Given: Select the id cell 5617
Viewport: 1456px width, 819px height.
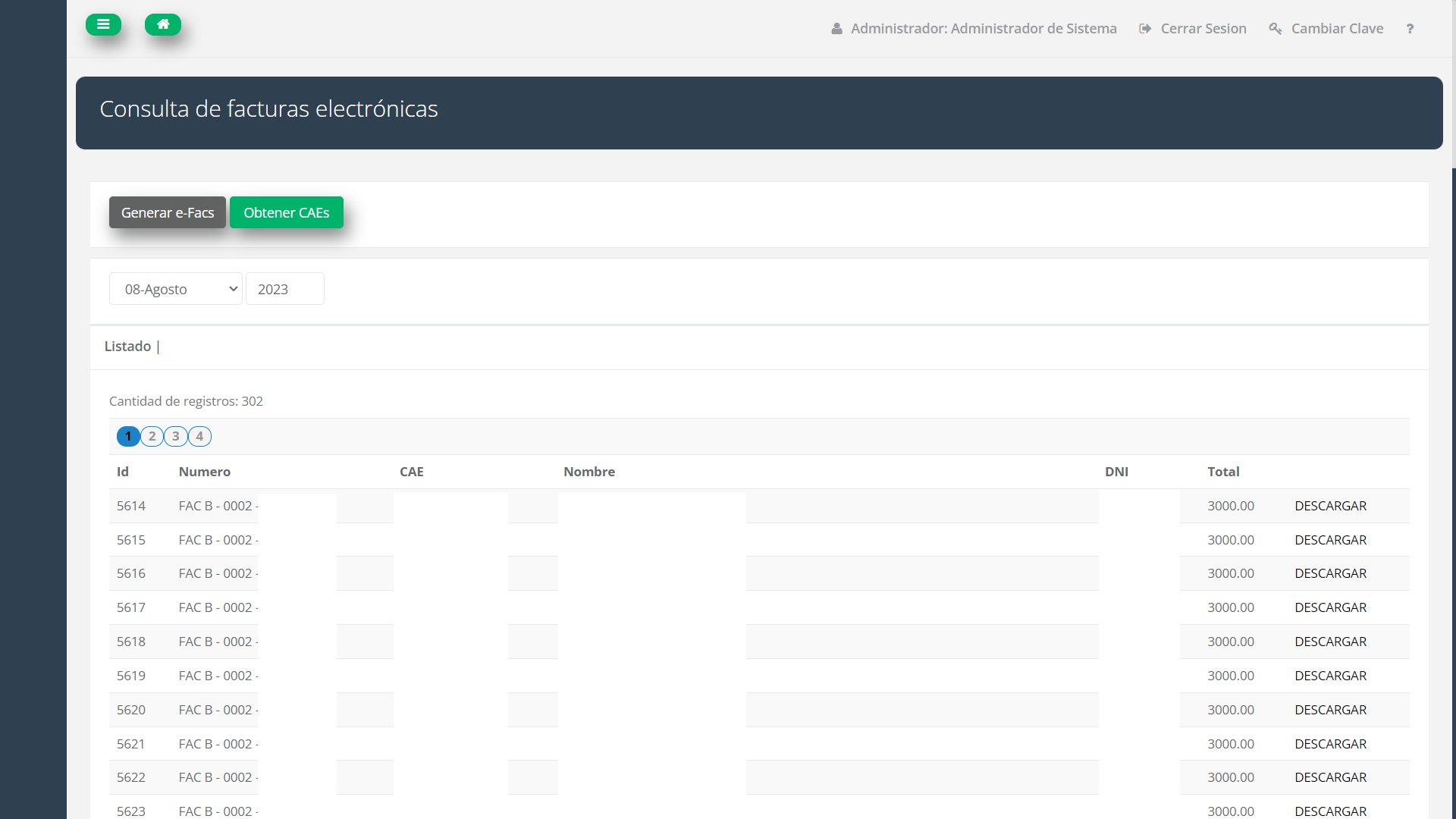Looking at the screenshot, I should click(131, 607).
